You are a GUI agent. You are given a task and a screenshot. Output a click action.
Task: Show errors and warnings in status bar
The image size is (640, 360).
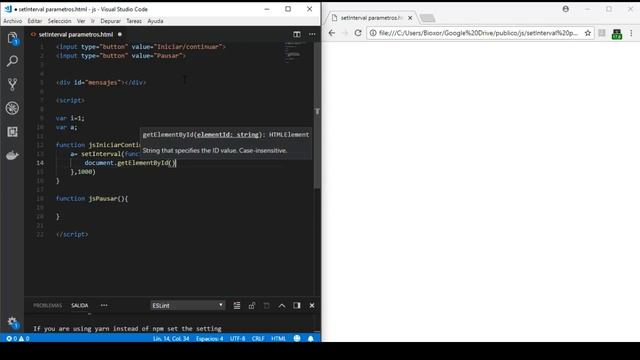click(x=18, y=338)
